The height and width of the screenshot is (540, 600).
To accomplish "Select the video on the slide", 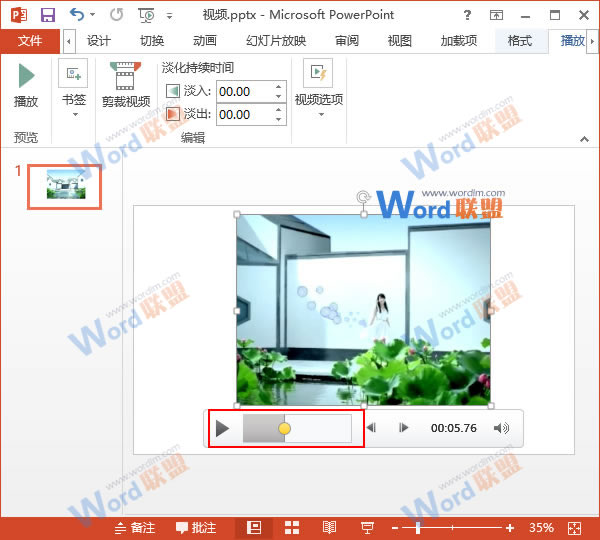I will click(x=364, y=310).
